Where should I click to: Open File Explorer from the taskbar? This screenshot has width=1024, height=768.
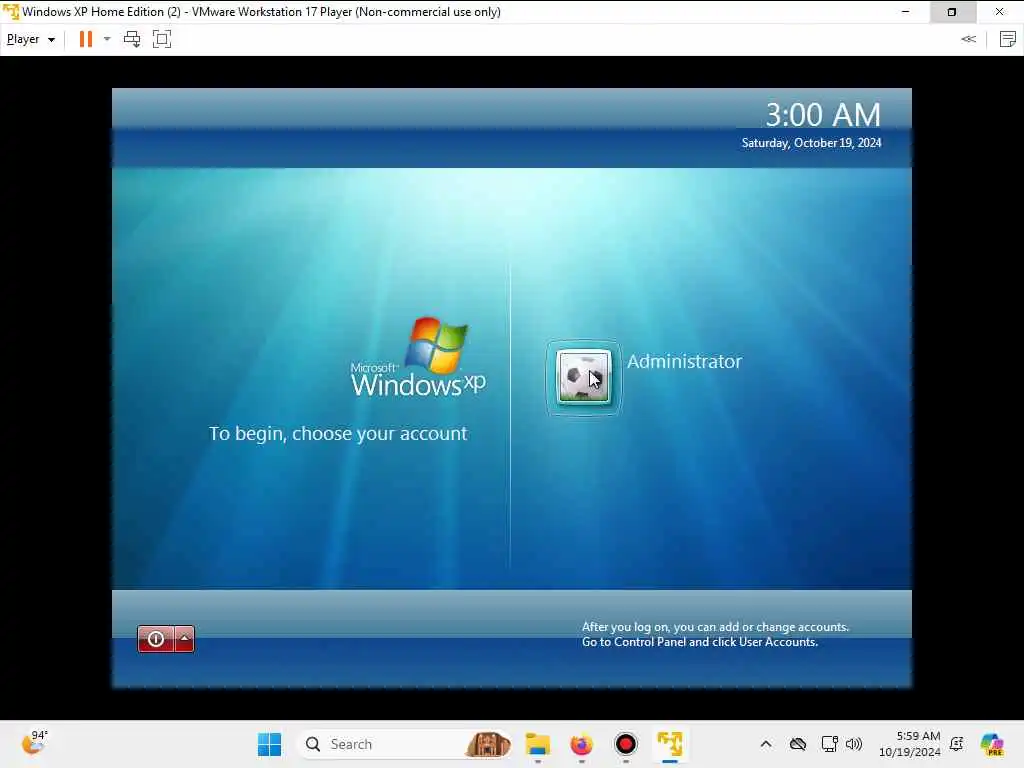tap(538, 744)
